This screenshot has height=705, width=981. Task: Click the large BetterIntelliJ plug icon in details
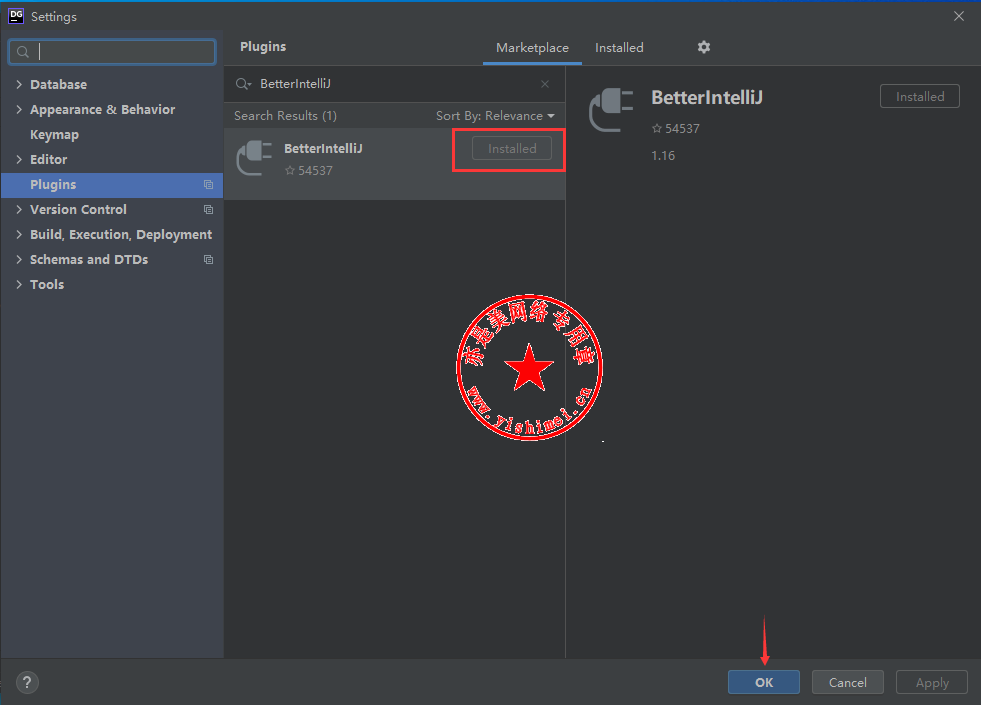(x=611, y=110)
